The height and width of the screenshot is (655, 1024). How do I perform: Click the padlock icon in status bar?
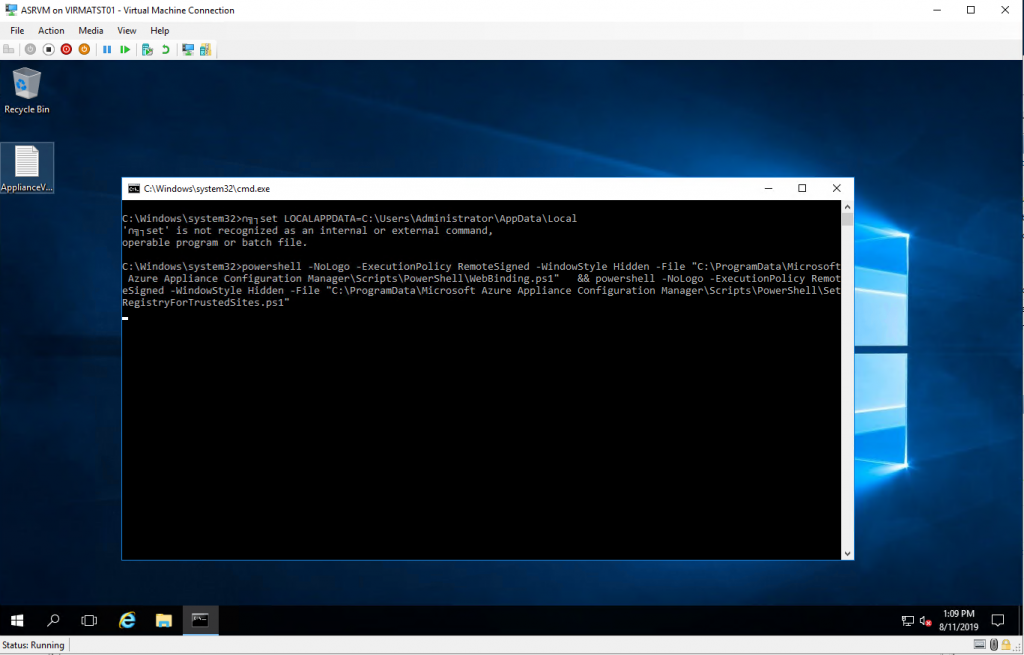tap(1006, 645)
